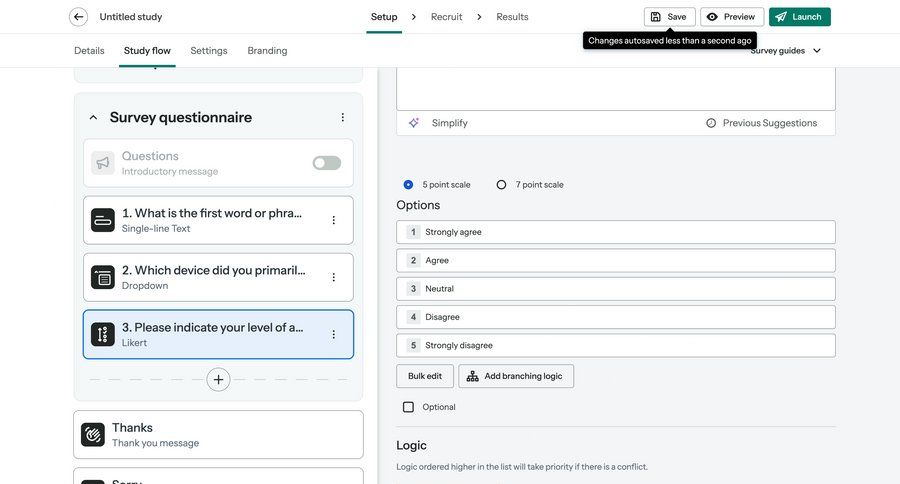Viewport: 900px width, 484px height.
Task: Open the three-dot menu for question 1
Action: pyautogui.click(x=334, y=220)
